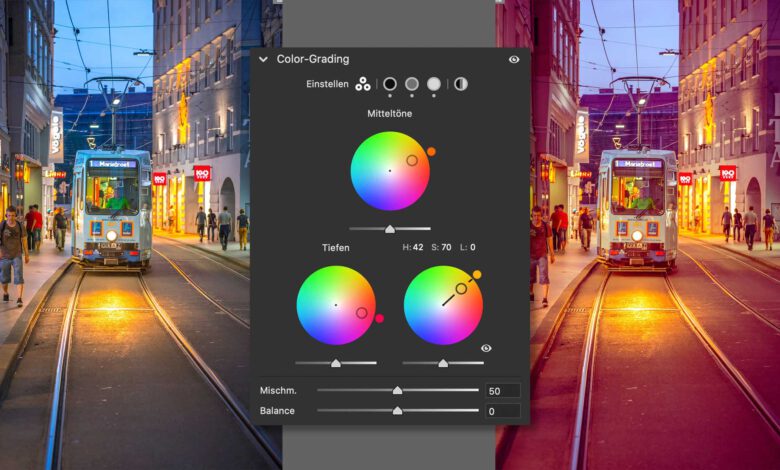Click the Einstellen label
The image size is (780, 470).
coord(327,84)
